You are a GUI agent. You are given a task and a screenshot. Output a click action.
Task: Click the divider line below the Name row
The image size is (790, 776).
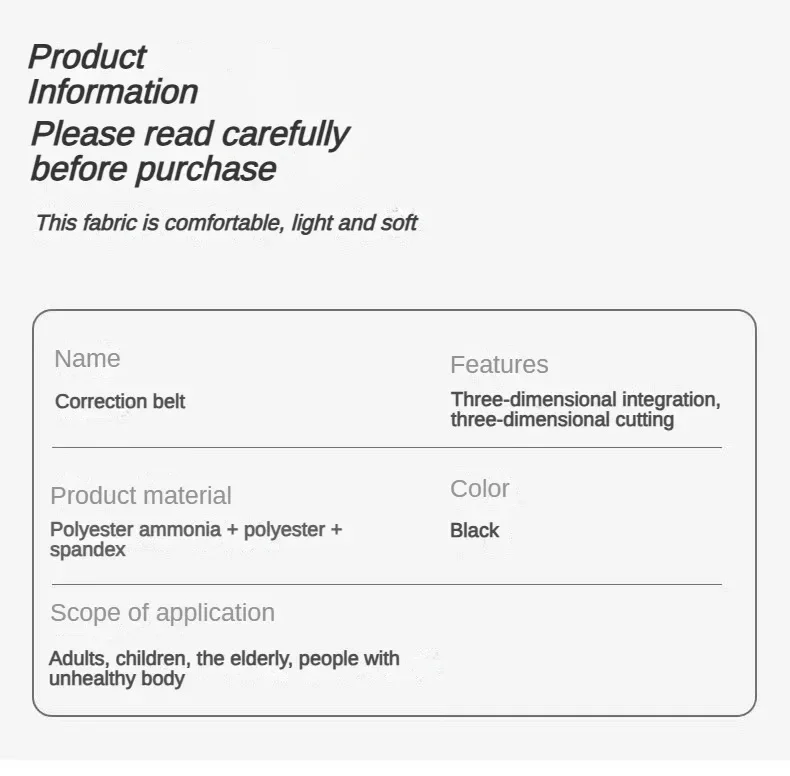coord(386,447)
